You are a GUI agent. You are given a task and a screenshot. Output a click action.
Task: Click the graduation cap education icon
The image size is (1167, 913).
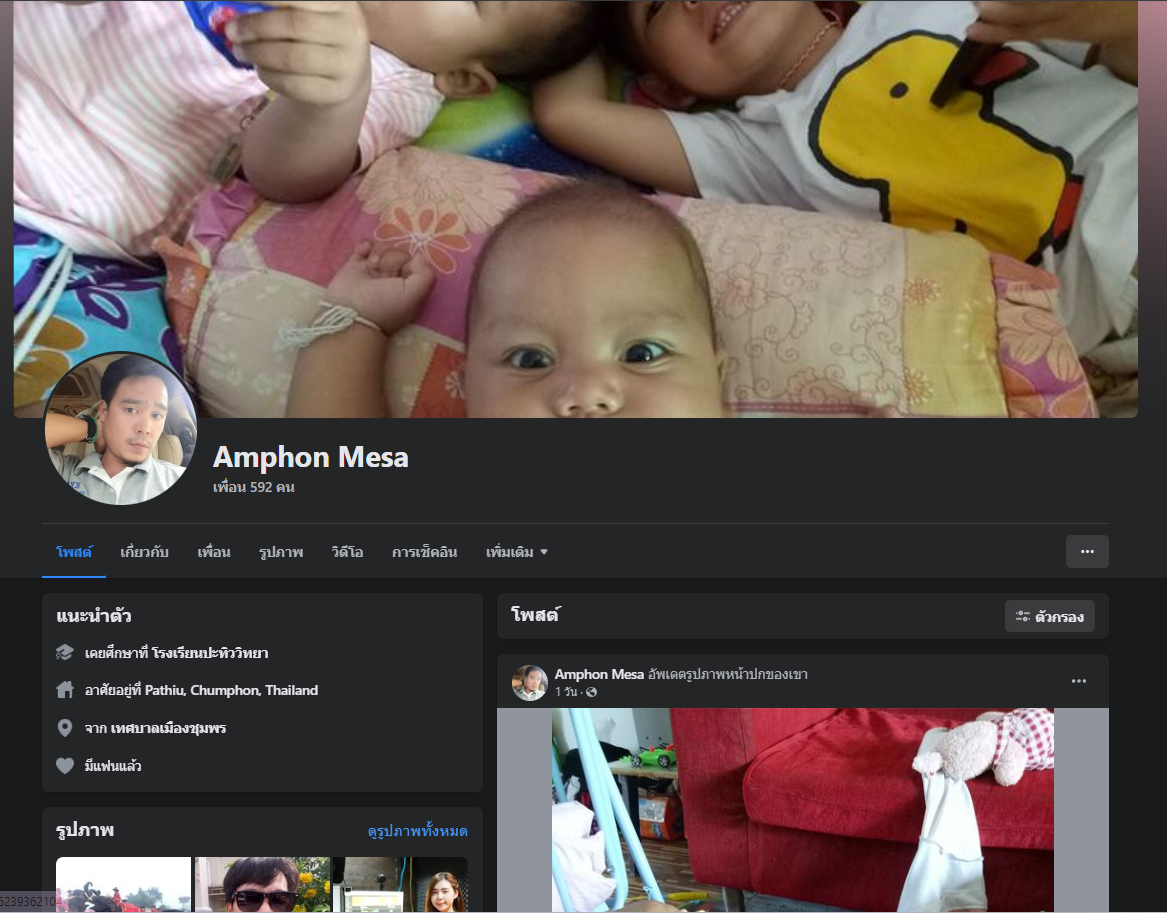pyautogui.click(x=65, y=653)
